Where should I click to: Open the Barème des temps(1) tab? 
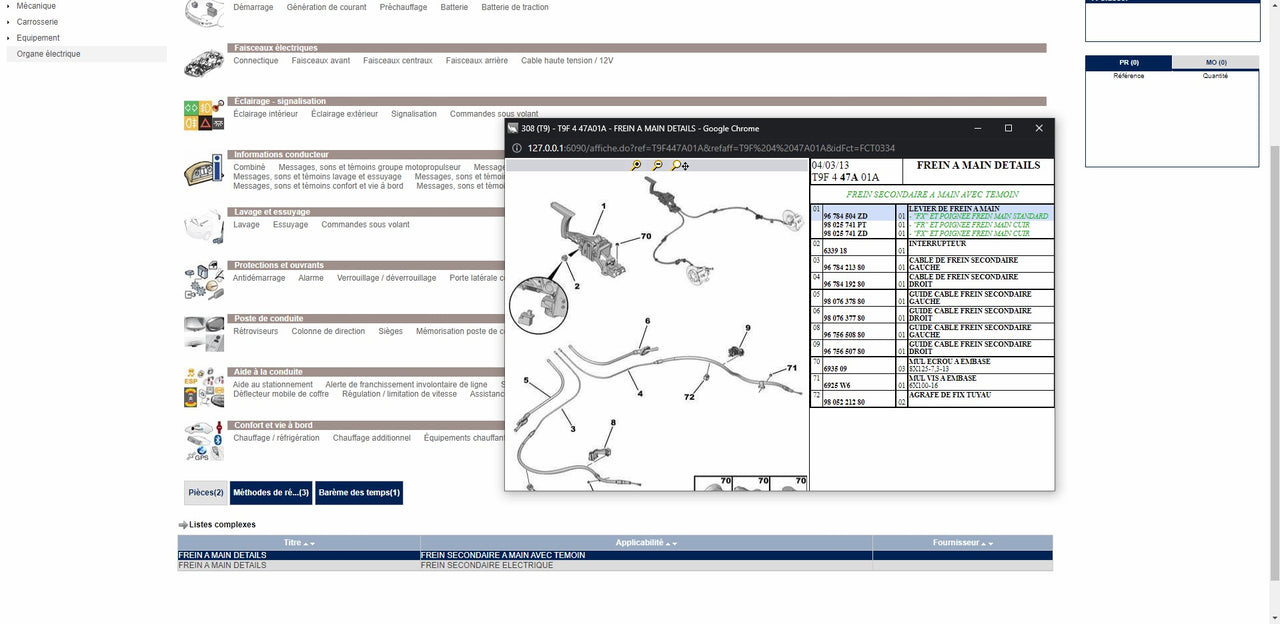pyautogui.click(x=359, y=493)
